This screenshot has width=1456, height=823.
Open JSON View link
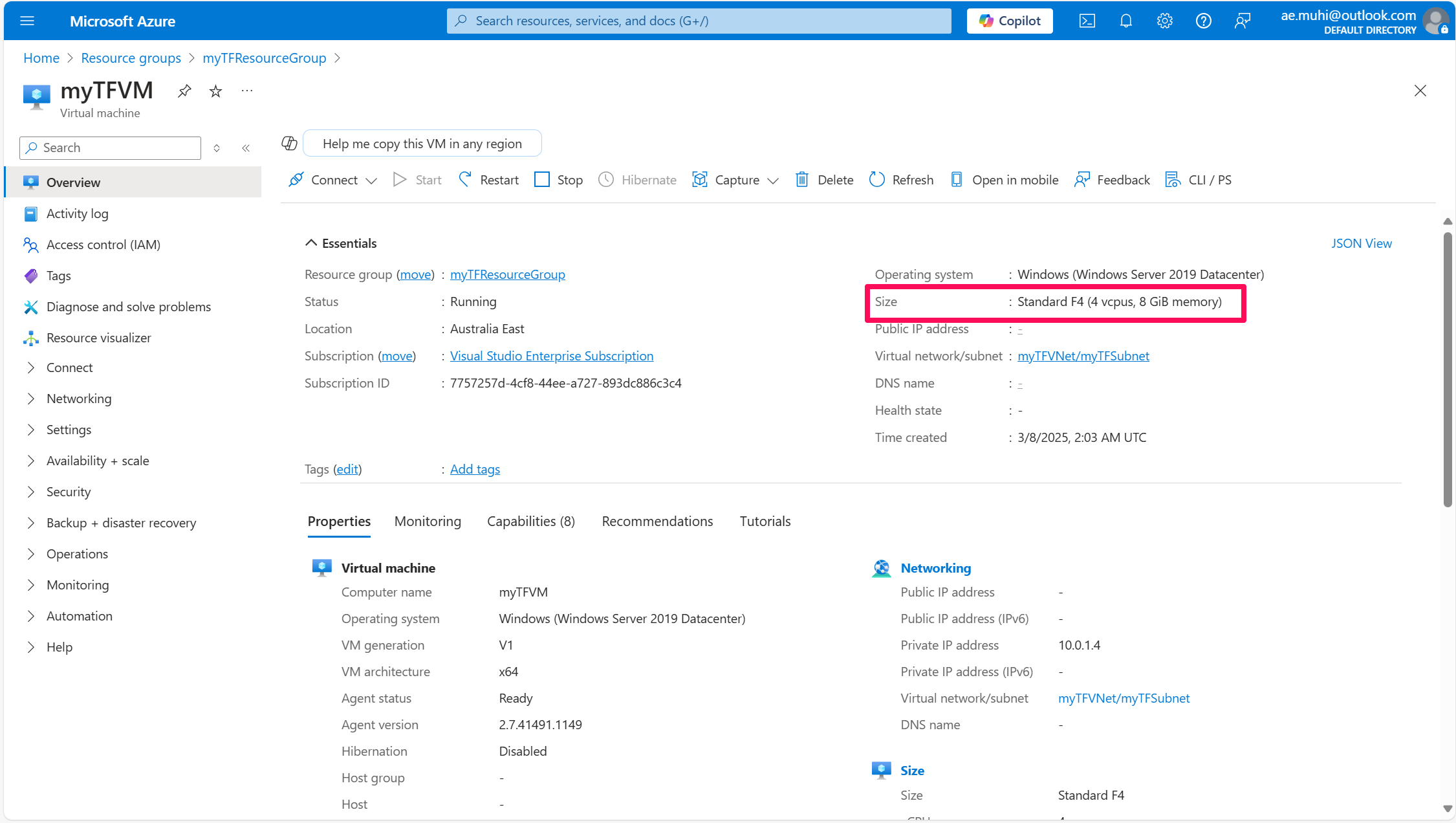point(1361,243)
